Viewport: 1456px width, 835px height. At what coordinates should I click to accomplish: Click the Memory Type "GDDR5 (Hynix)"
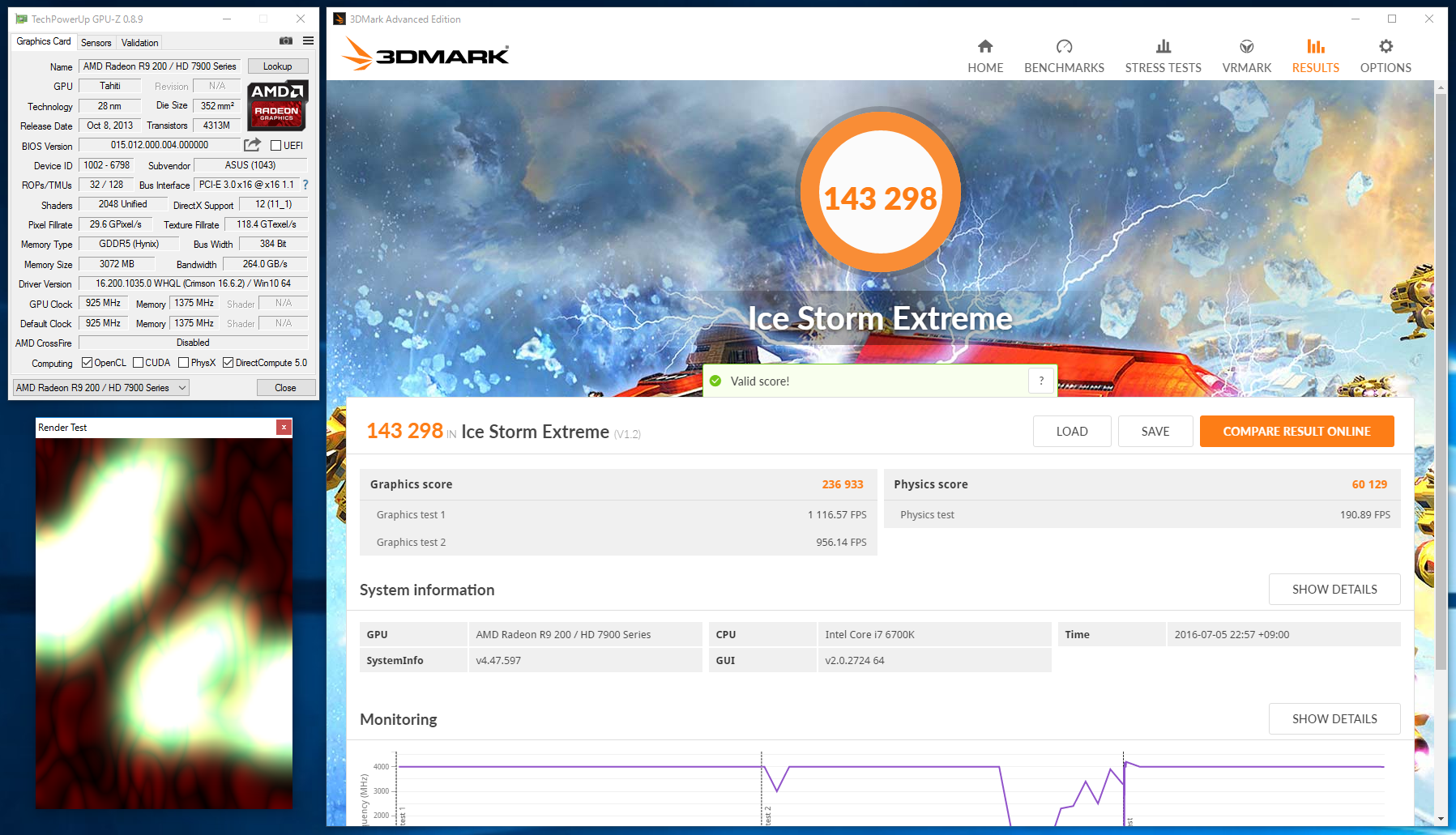tap(129, 244)
